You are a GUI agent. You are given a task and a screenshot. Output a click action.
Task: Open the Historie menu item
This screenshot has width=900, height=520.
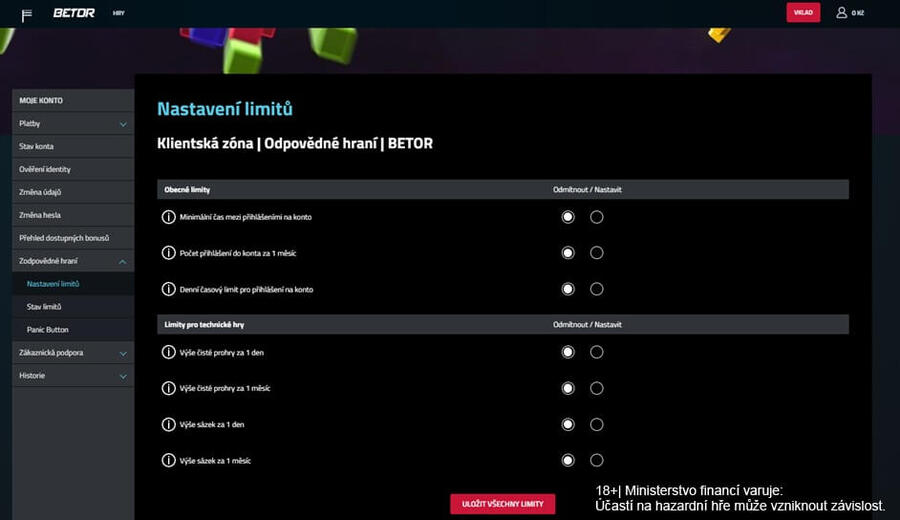(x=73, y=376)
